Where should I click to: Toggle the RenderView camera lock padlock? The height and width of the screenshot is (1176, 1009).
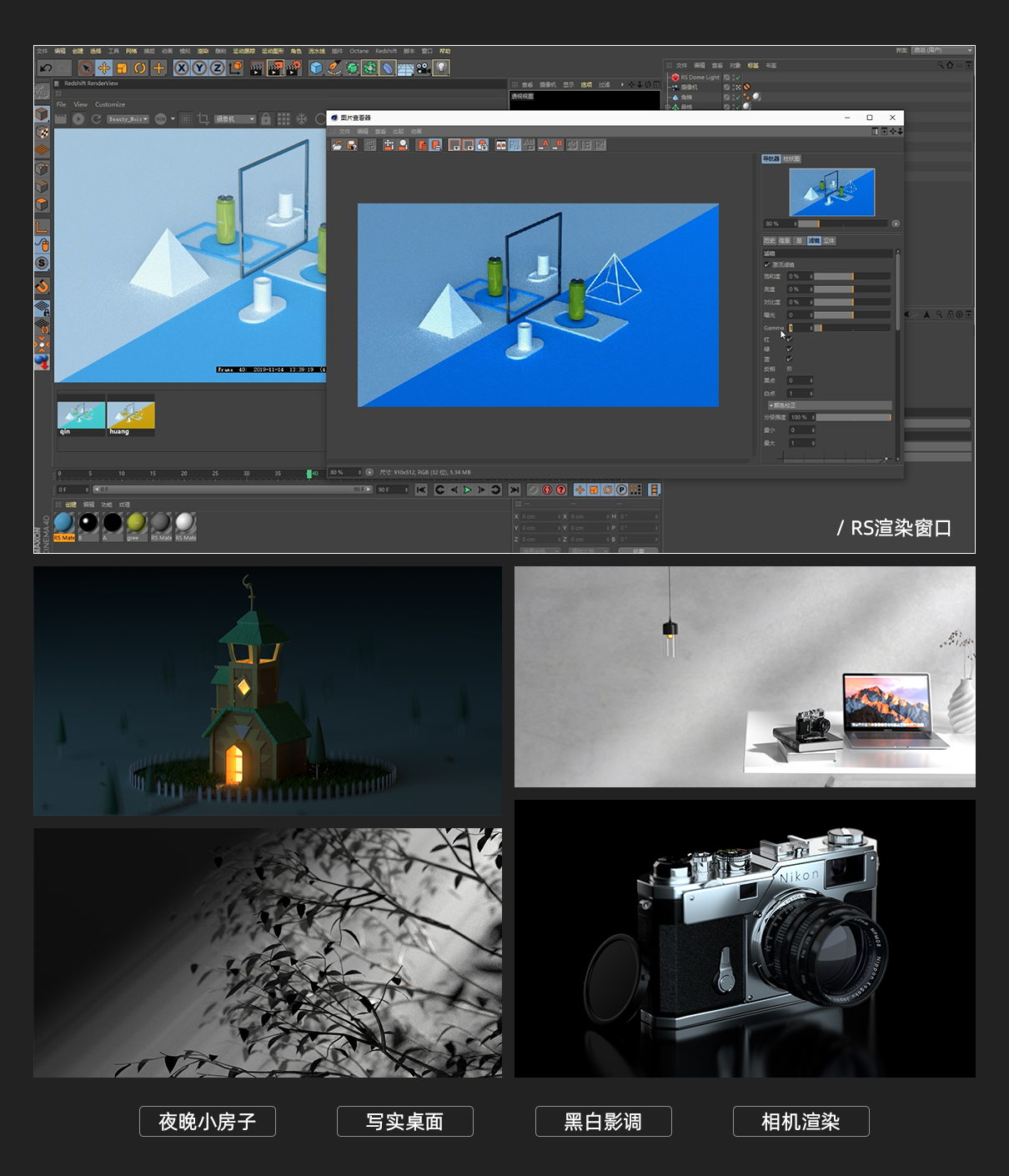tap(265, 119)
